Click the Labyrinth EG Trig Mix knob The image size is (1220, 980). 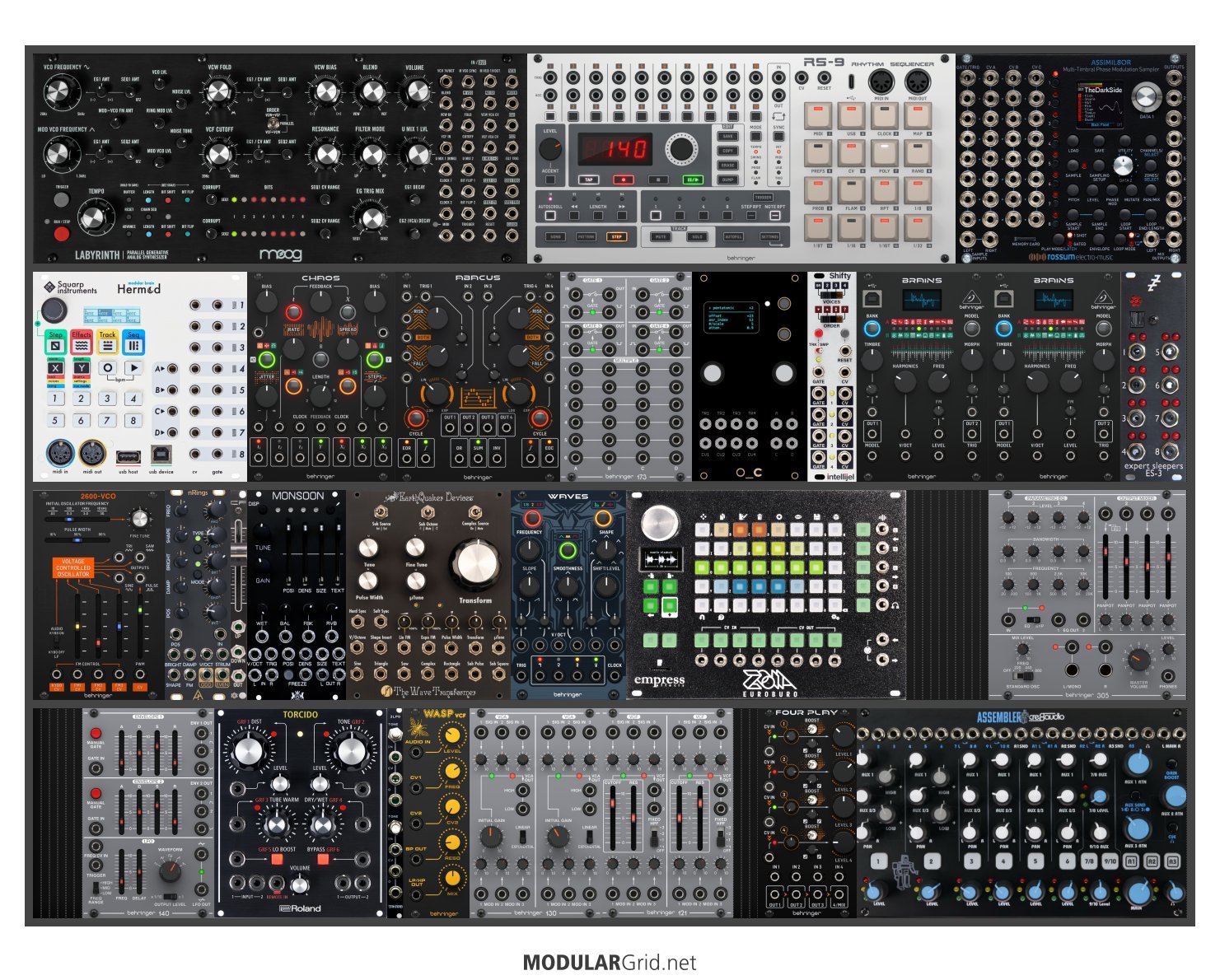[372, 217]
